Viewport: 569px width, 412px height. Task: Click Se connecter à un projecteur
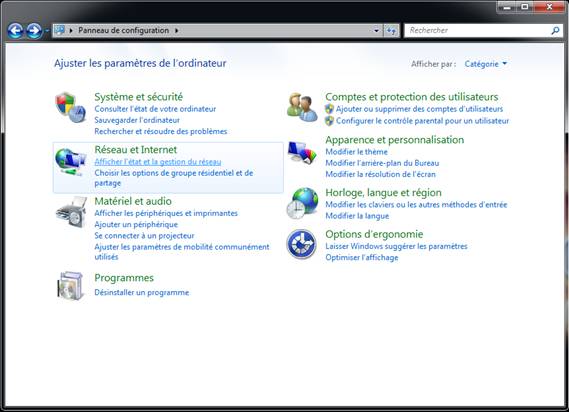coord(144,236)
